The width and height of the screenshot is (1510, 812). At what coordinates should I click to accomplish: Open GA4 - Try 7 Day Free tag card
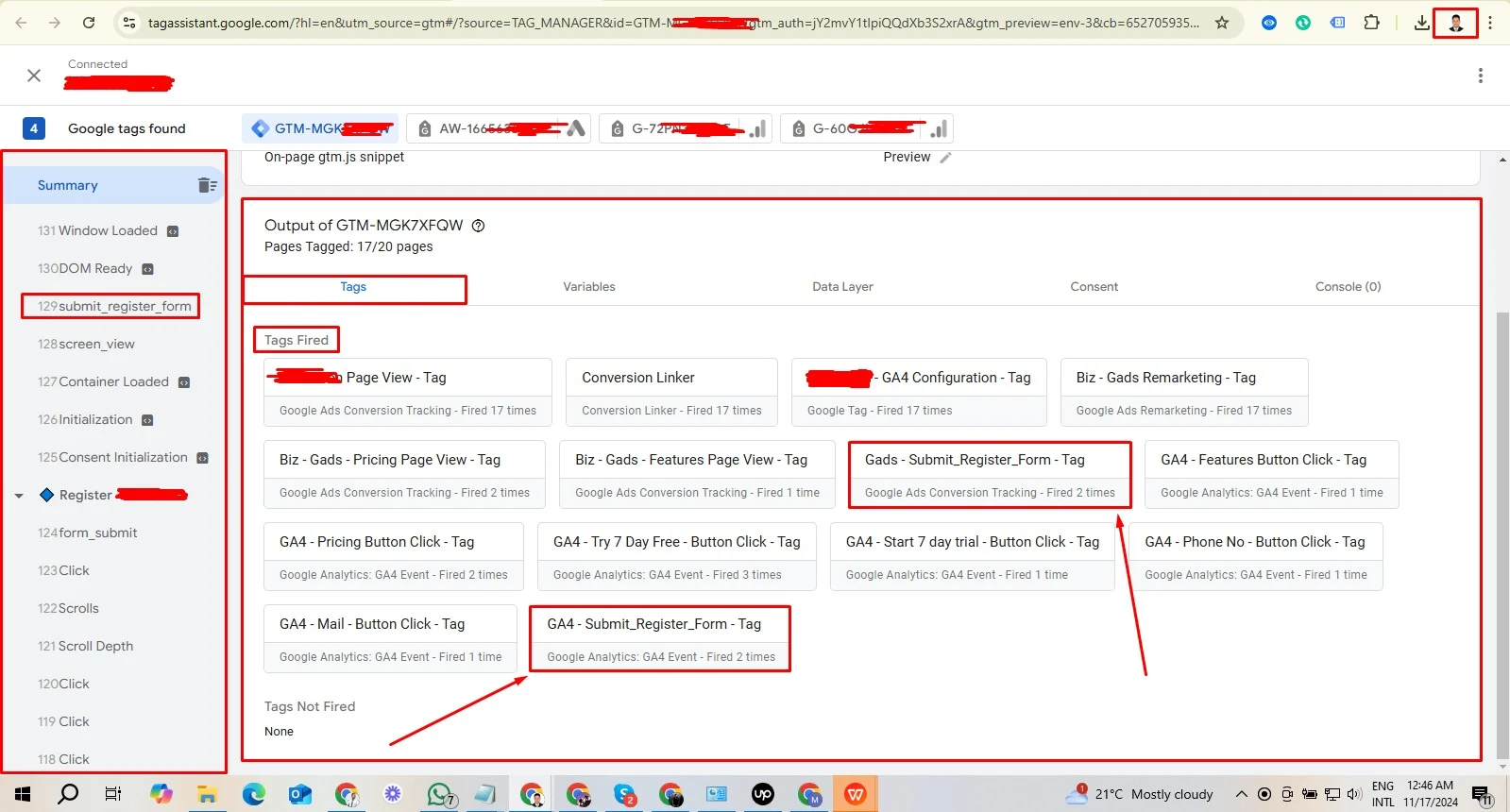click(x=677, y=557)
